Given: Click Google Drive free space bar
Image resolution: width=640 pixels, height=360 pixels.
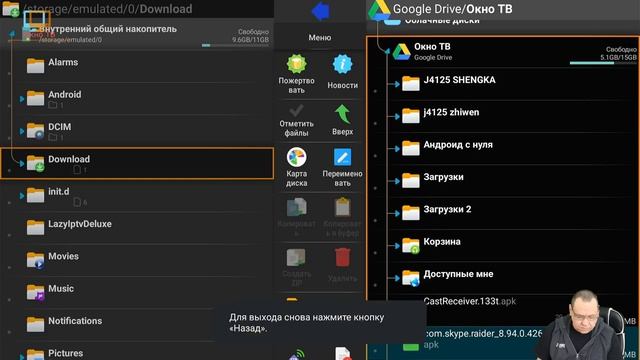Looking at the screenshot, I should tap(603, 63).
